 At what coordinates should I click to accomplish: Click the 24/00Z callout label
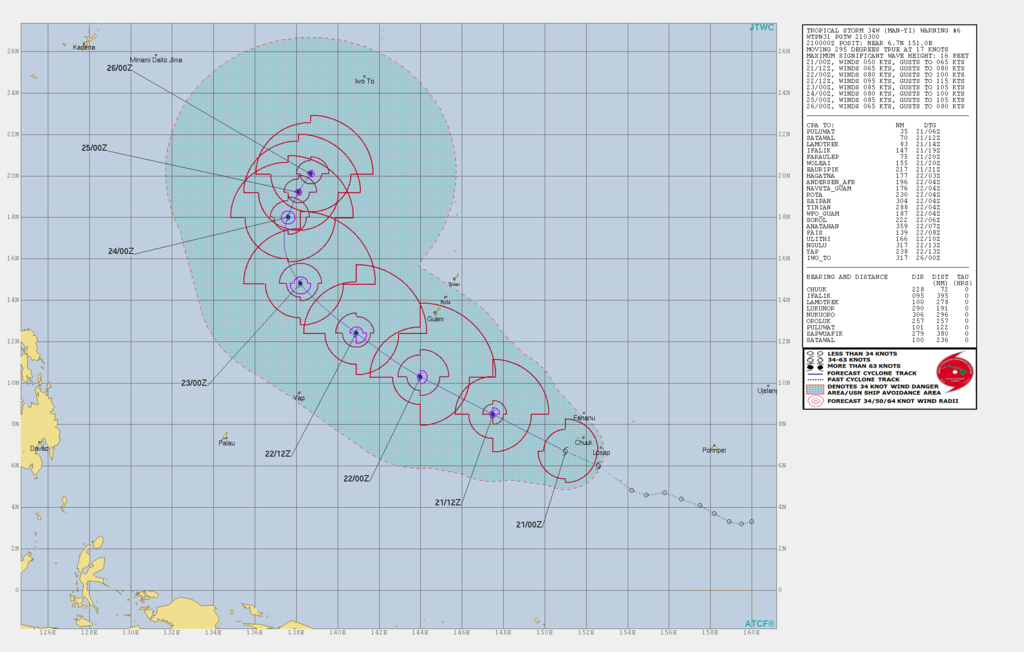(x=121, y=252)
